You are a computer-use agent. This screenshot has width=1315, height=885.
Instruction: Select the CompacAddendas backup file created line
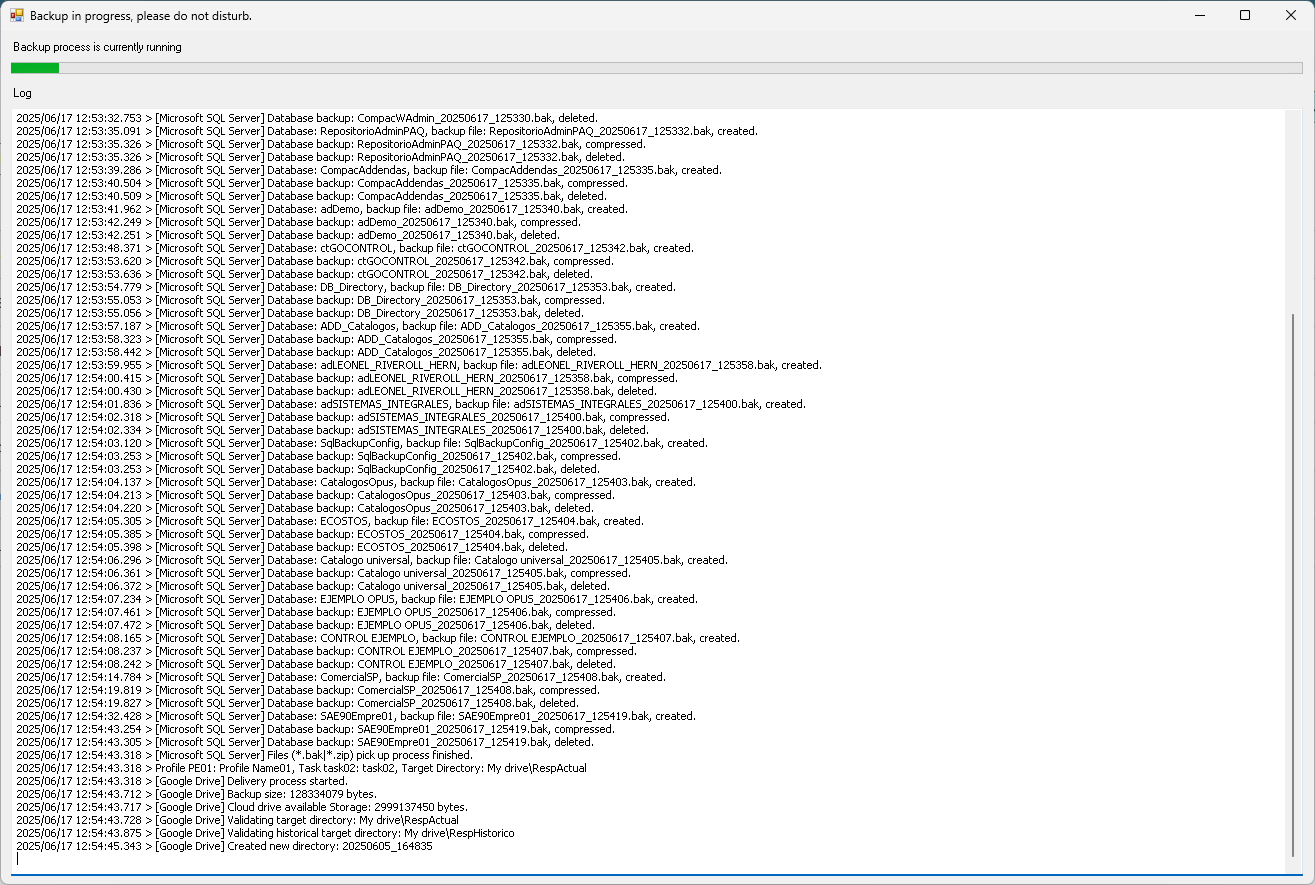click(369, 170)
